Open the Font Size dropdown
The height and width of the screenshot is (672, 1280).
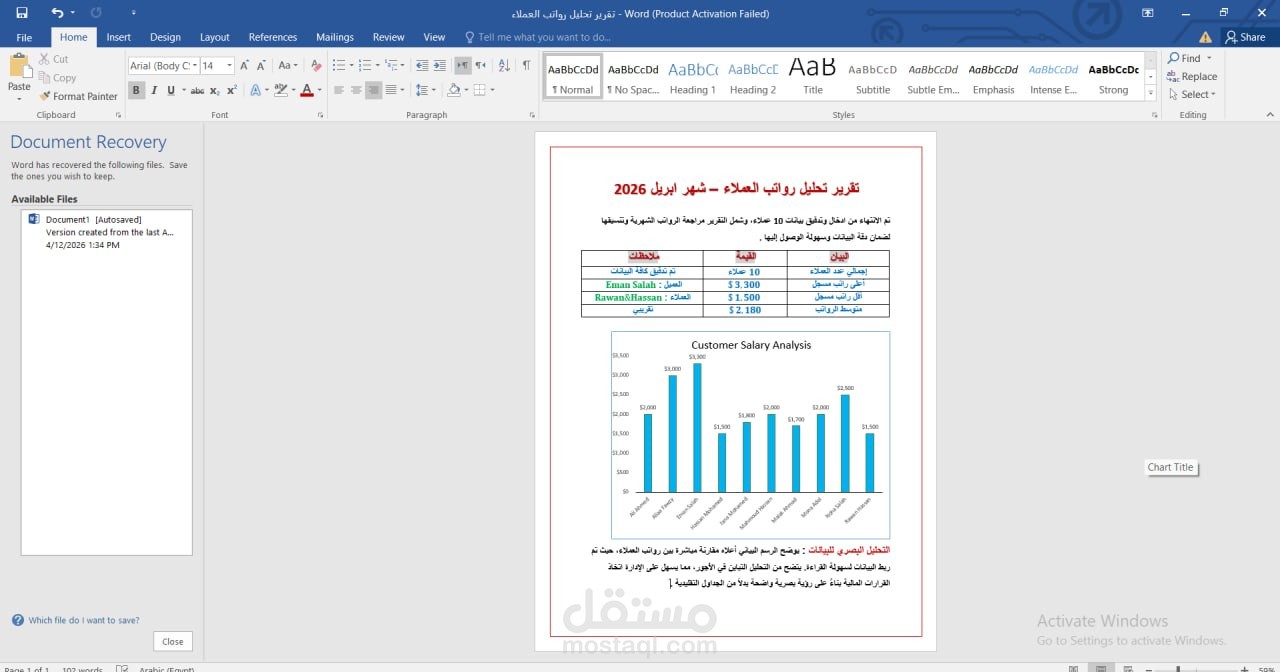coord(228,65)
